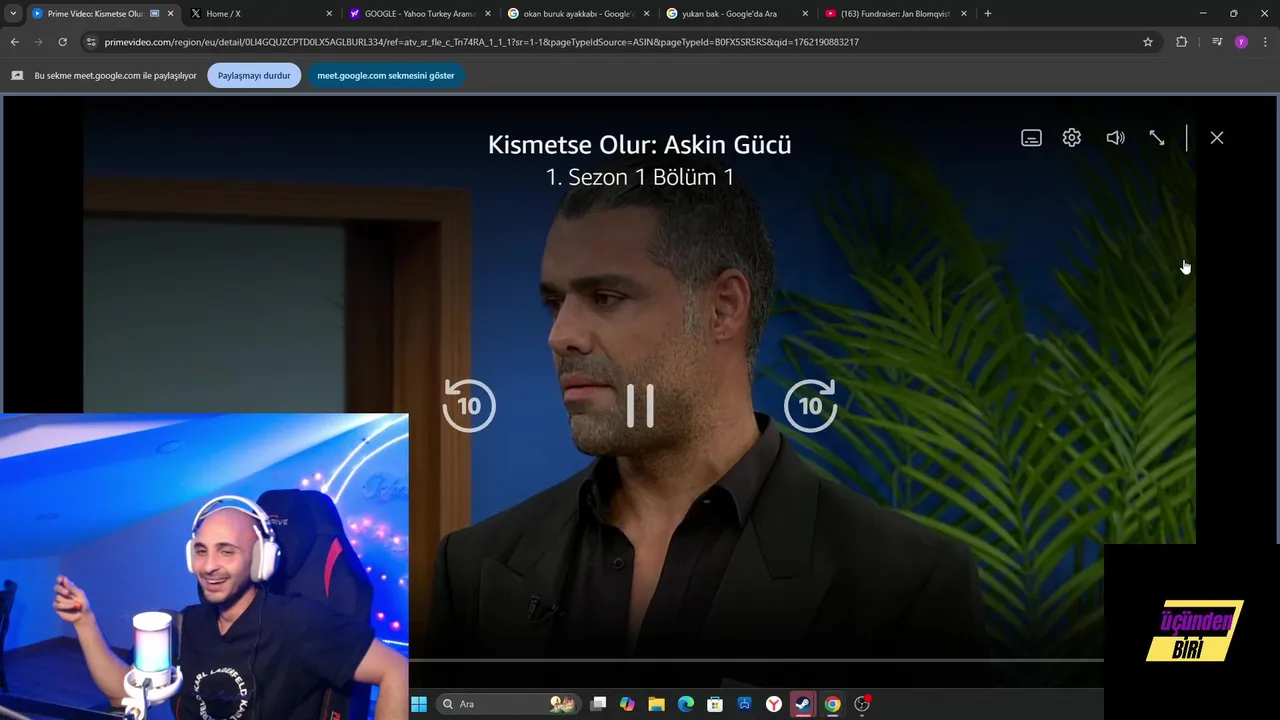
Task: Expand the tab search dropdown
Action: 13,14
